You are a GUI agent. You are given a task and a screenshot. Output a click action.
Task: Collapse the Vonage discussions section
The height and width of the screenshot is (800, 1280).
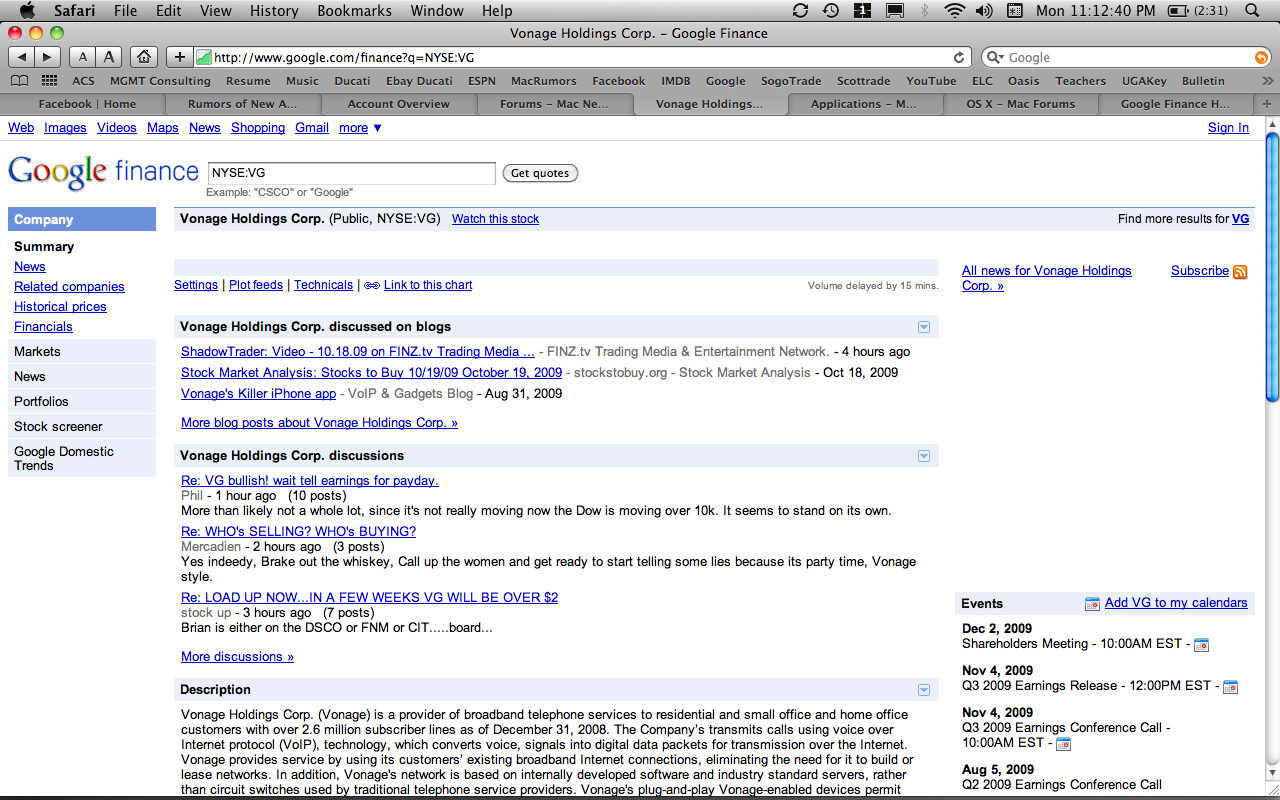pos(924,456)
